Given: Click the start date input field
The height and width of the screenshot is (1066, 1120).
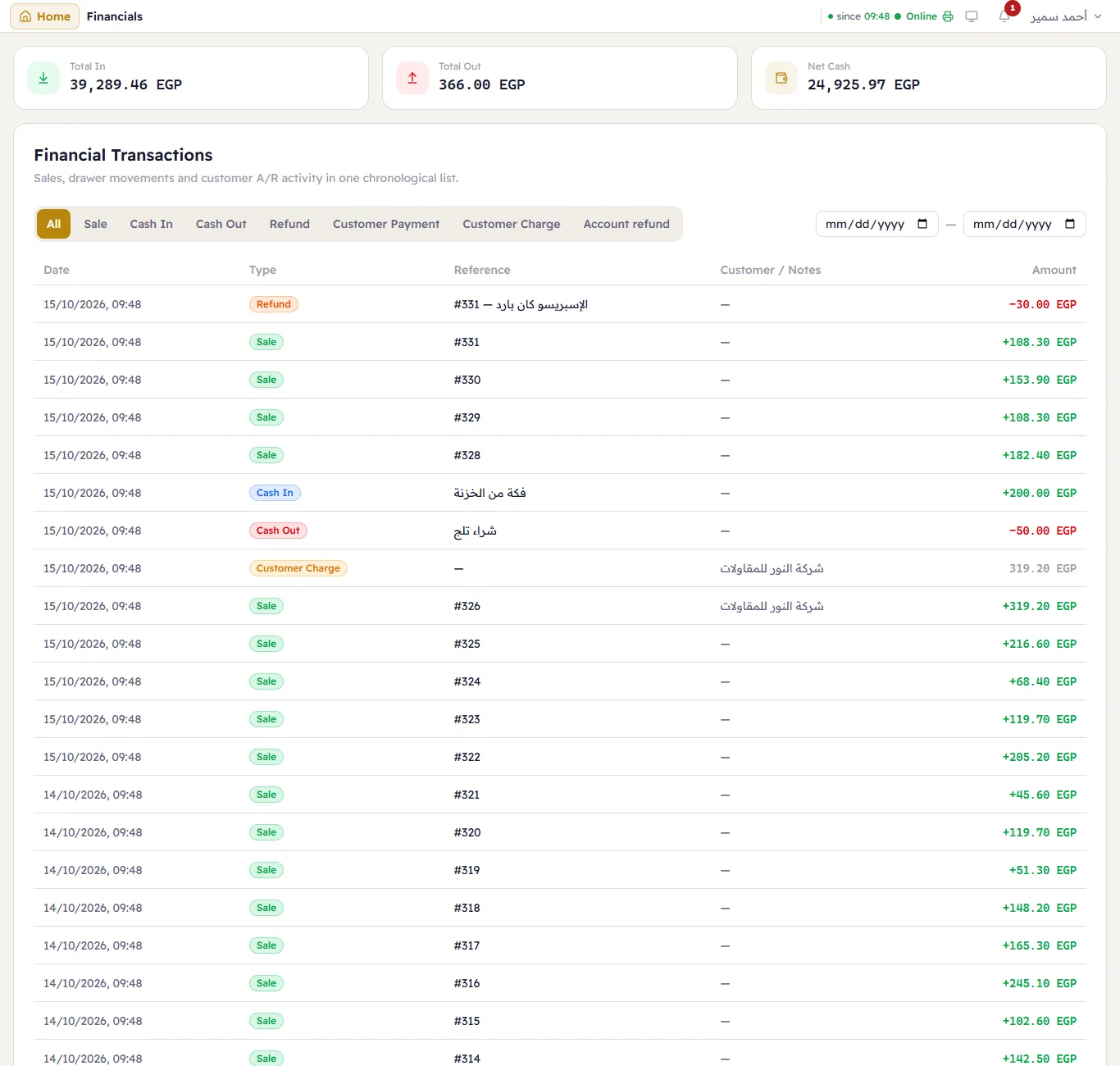Looking at the screenshot, I should (877, 224).
